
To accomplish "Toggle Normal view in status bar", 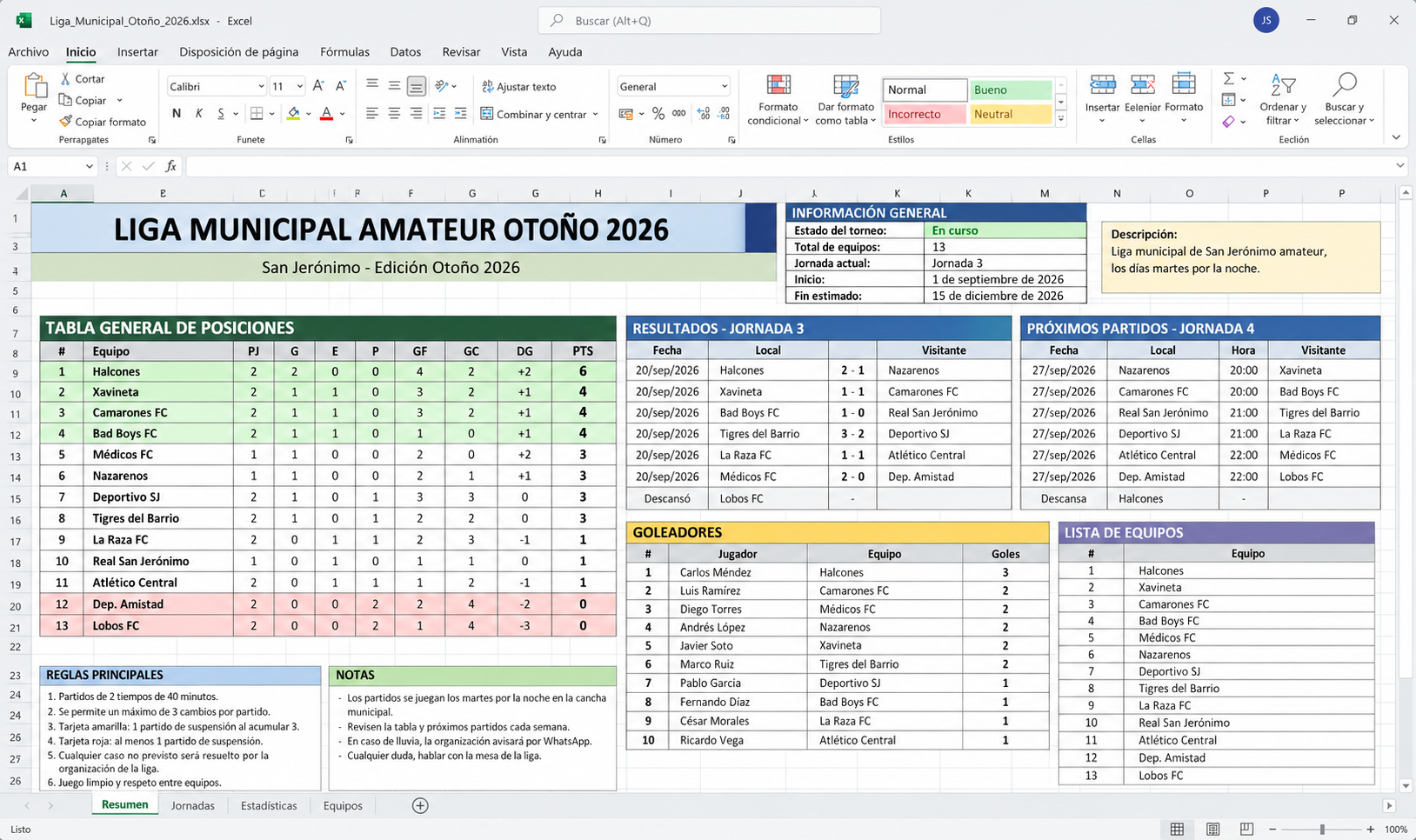I will 1177,830.
